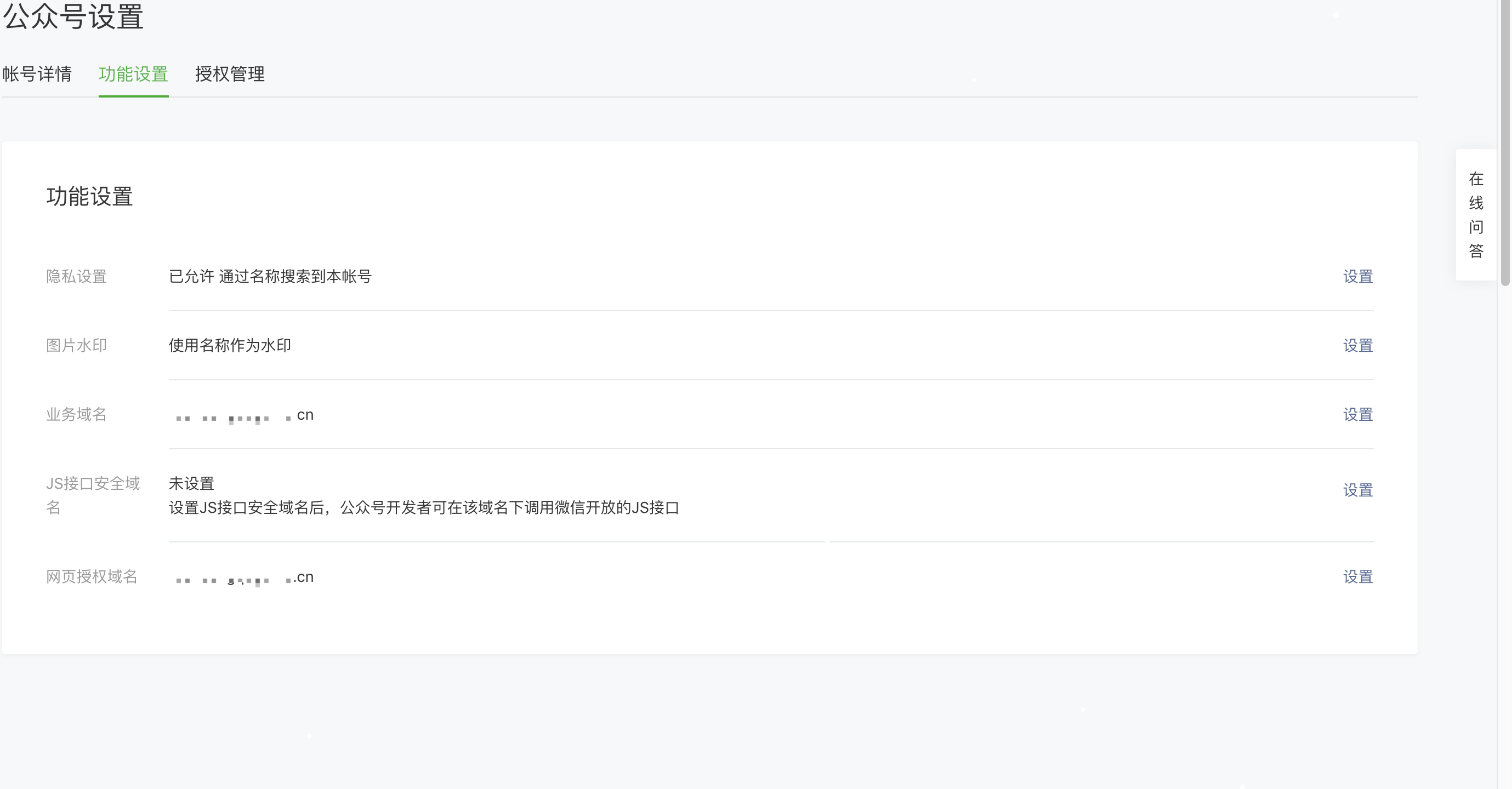Click the blurred 业务域名 domain value
The width and height of the screenshot is (1512, 789).
coord(243,416)
